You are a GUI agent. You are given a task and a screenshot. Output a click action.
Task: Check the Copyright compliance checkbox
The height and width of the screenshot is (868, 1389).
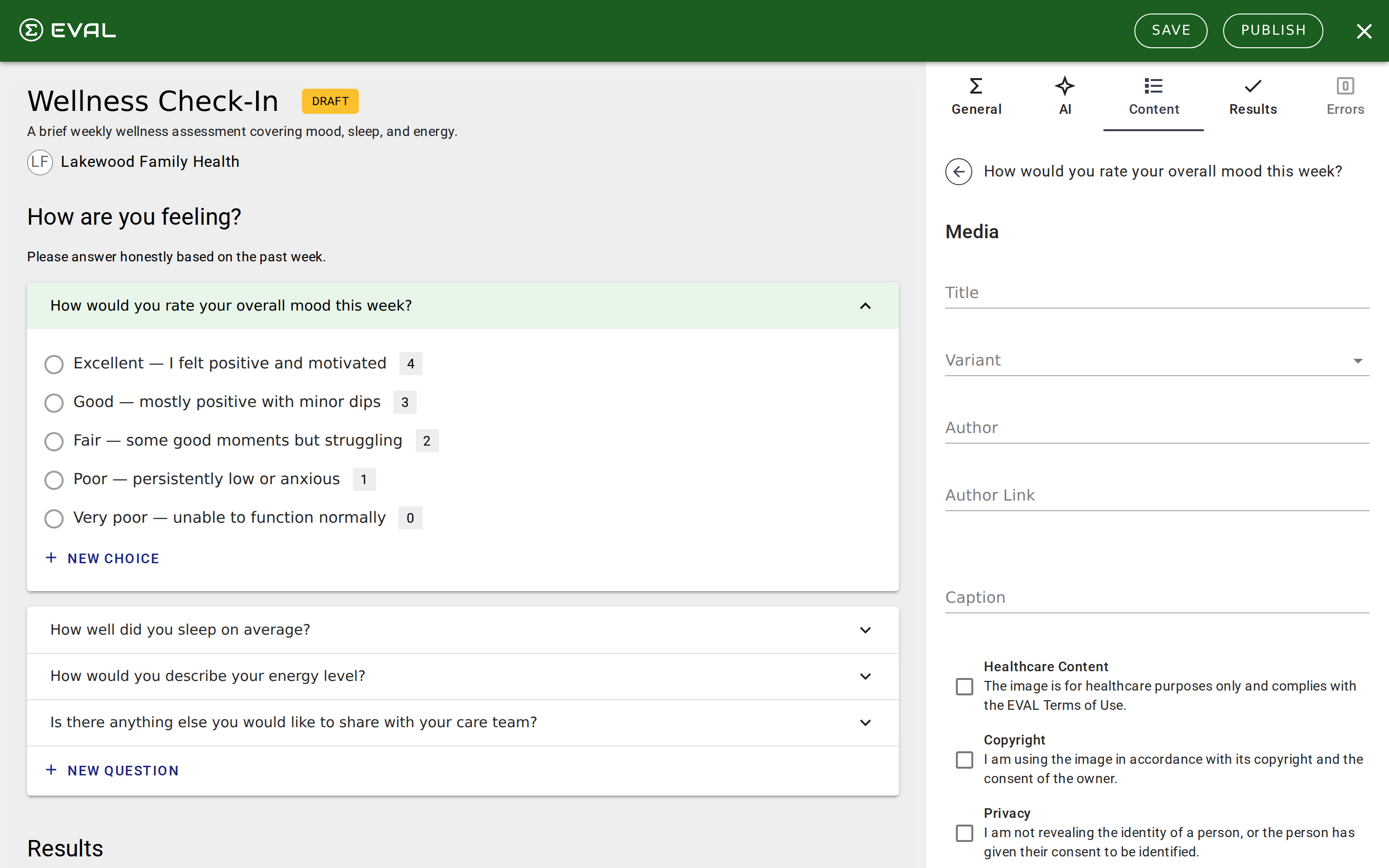pos(964,759)
